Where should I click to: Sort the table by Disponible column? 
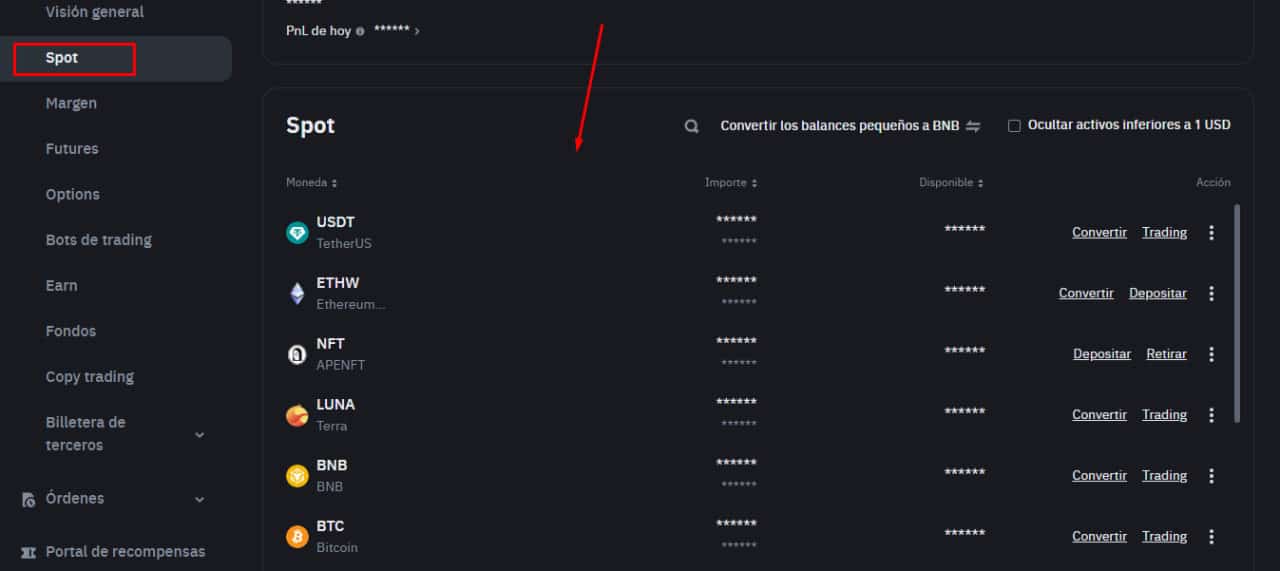[952, 183]
